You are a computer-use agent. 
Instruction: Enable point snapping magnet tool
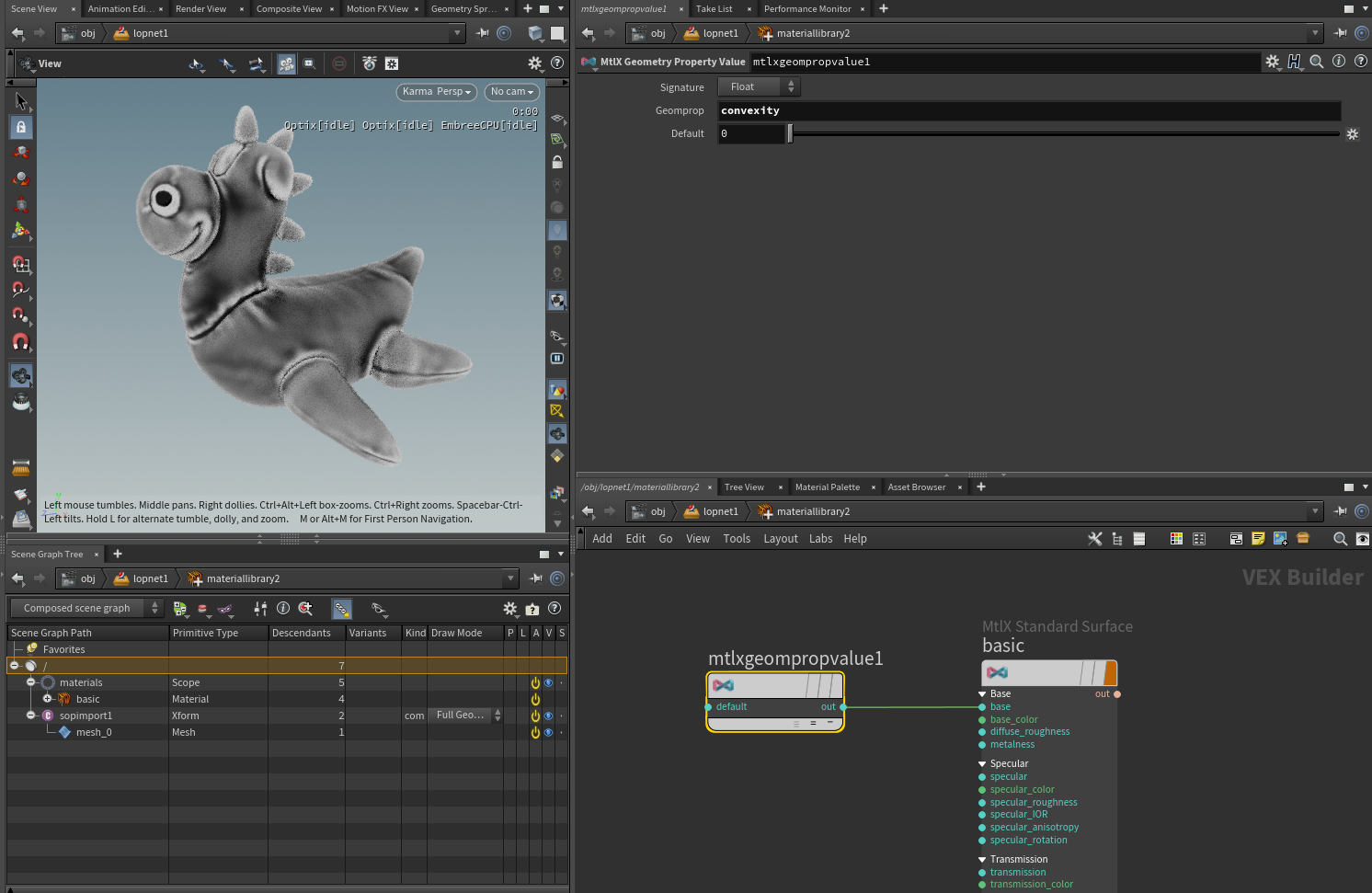click(21, 316)
